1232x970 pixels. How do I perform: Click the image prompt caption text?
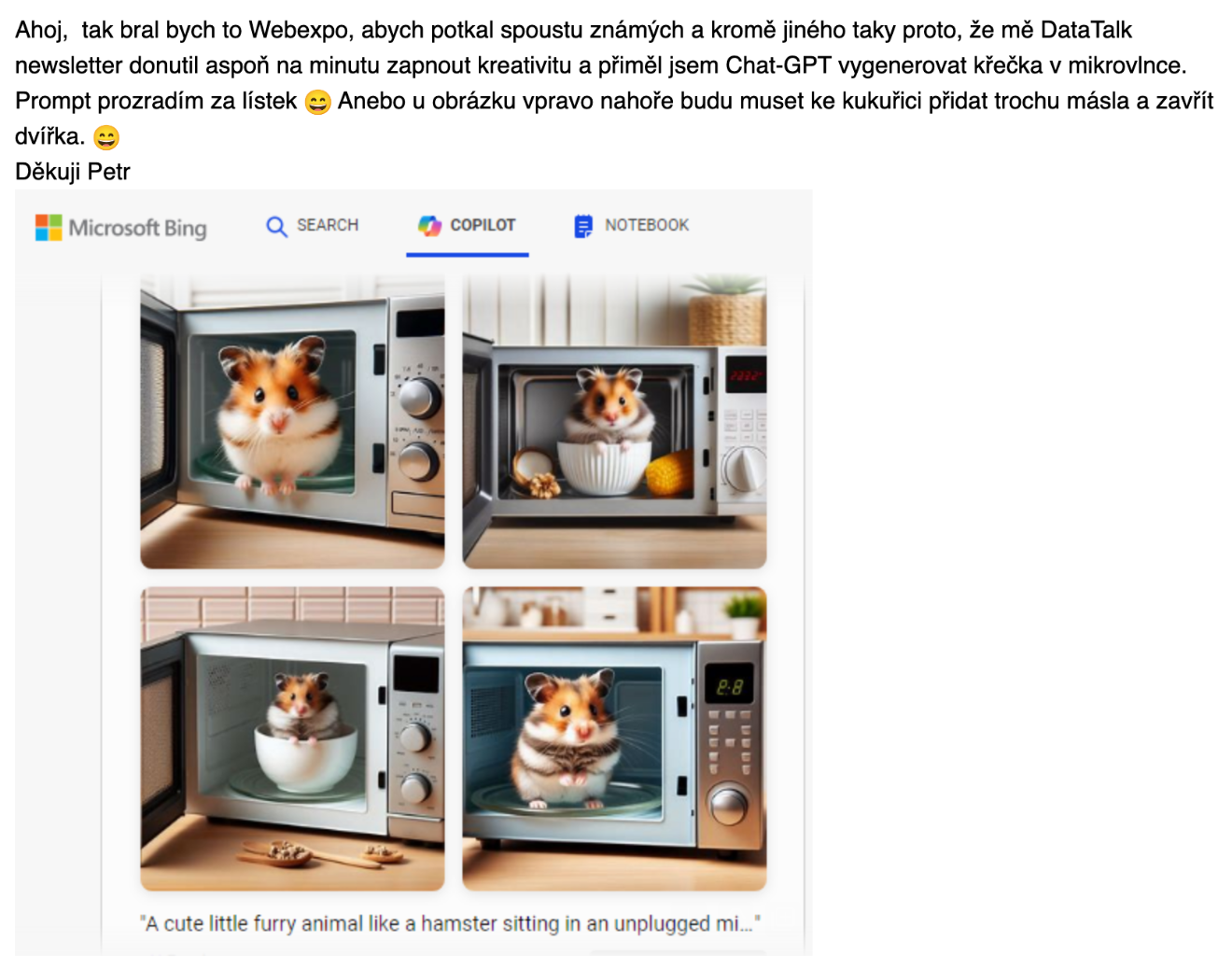(x=450, y=923)
